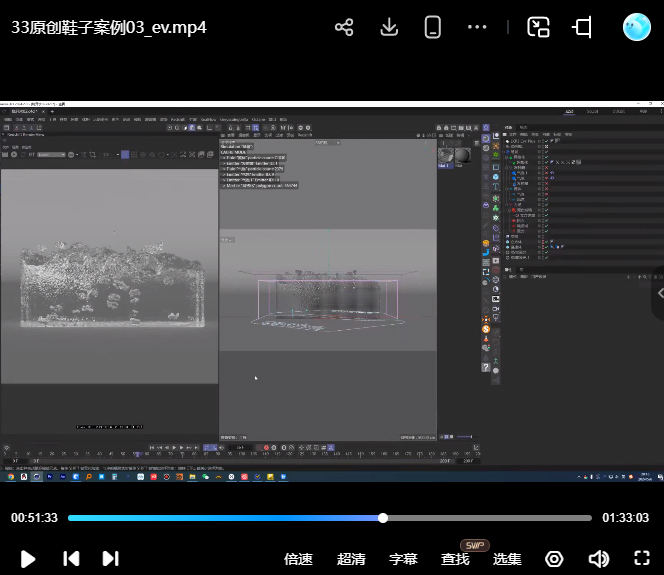The image size is (664, 575).
Task: Click the pin window icon beside avatar
Action: (583, 27)
